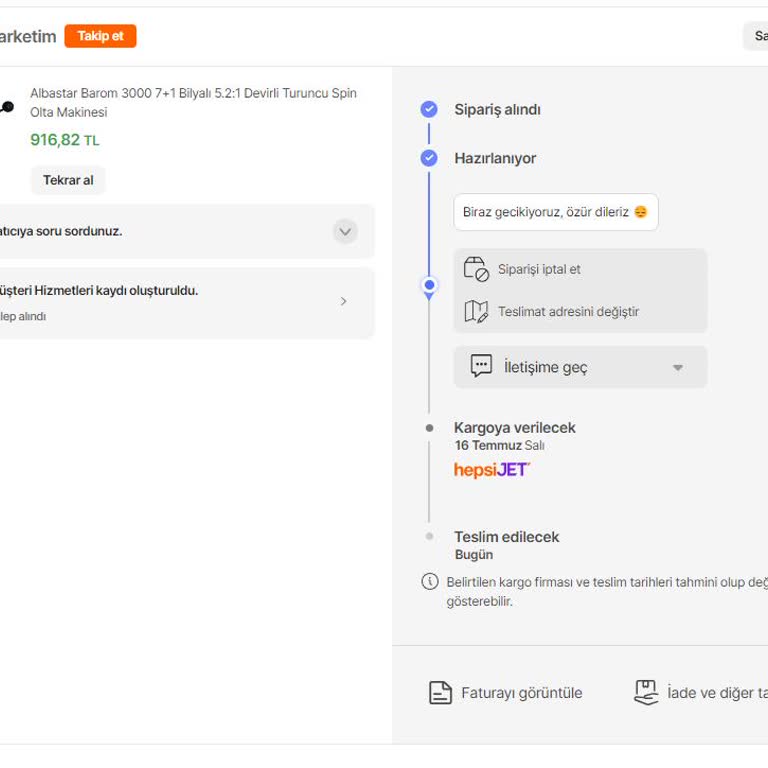768x768 pixels.
Task: Click the İletişime geç dropdown arrow
Action: pos(677,367)
